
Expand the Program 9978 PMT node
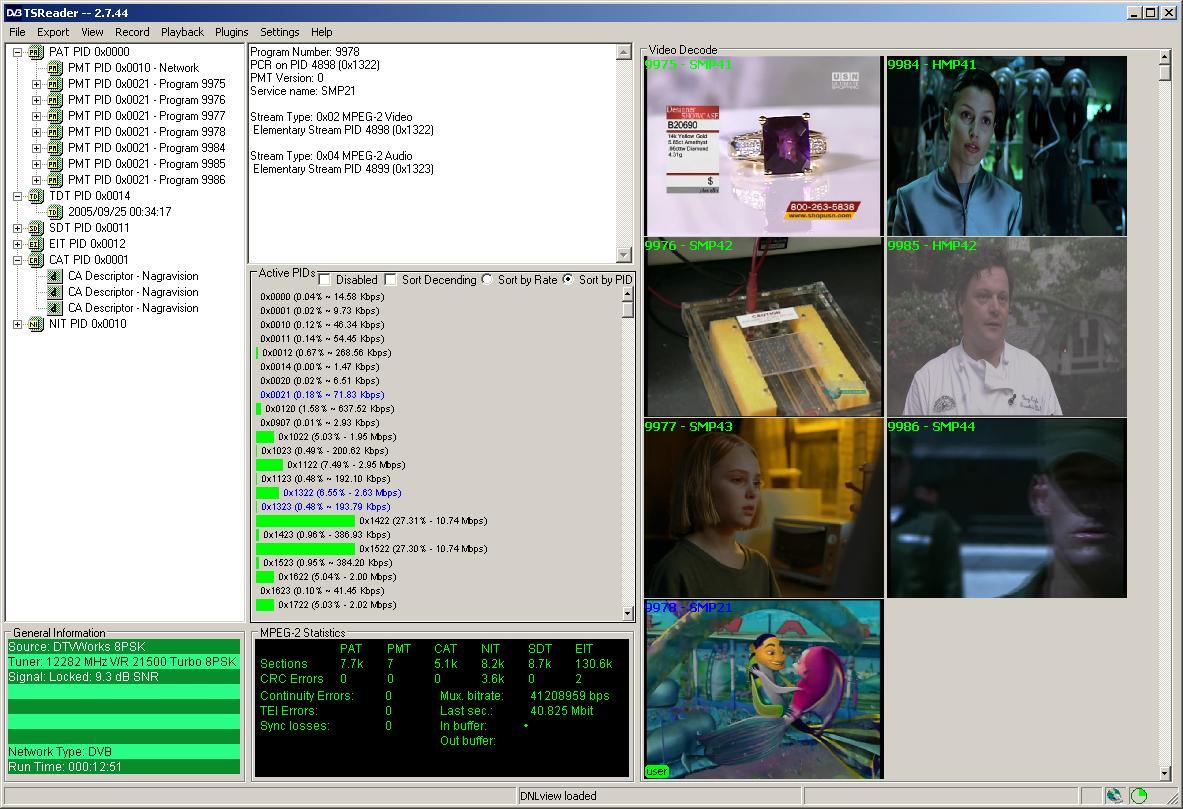36,132
